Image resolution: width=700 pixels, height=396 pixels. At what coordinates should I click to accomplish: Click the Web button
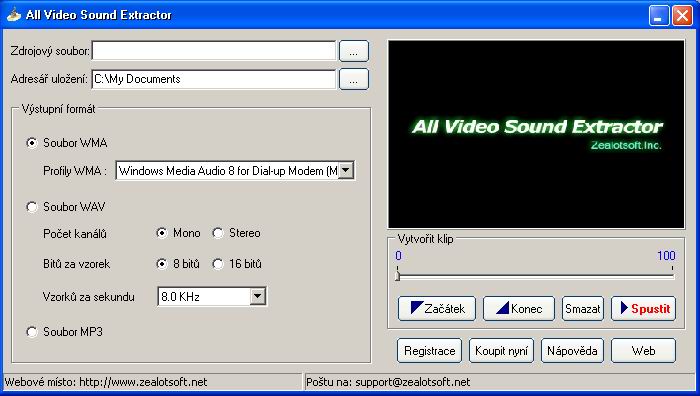pos(643,350)
